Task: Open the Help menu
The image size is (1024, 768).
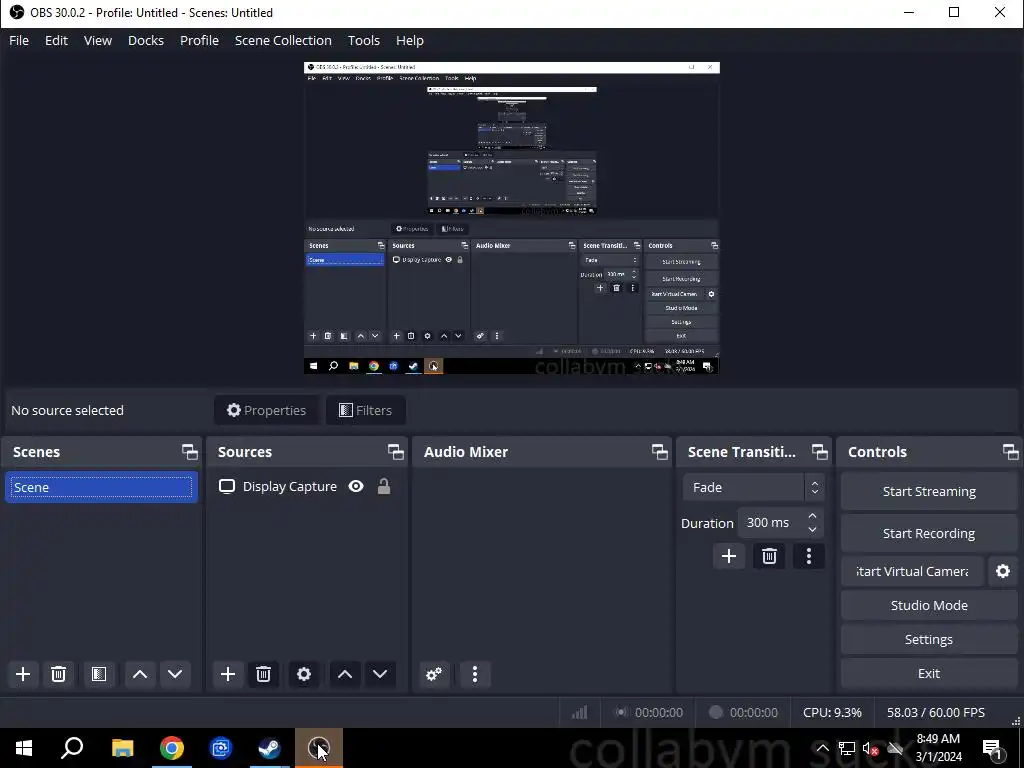Action: click(x=410, y=40)
